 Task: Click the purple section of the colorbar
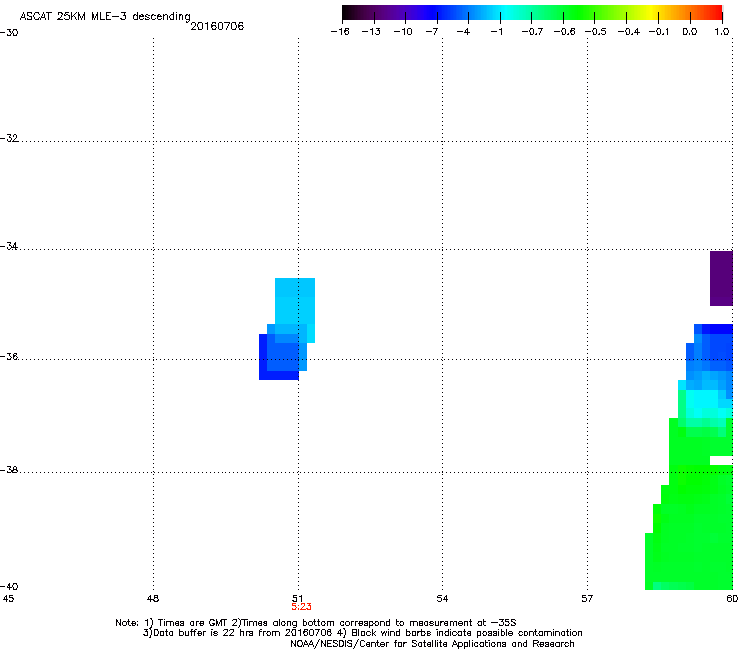pos(392,12)
